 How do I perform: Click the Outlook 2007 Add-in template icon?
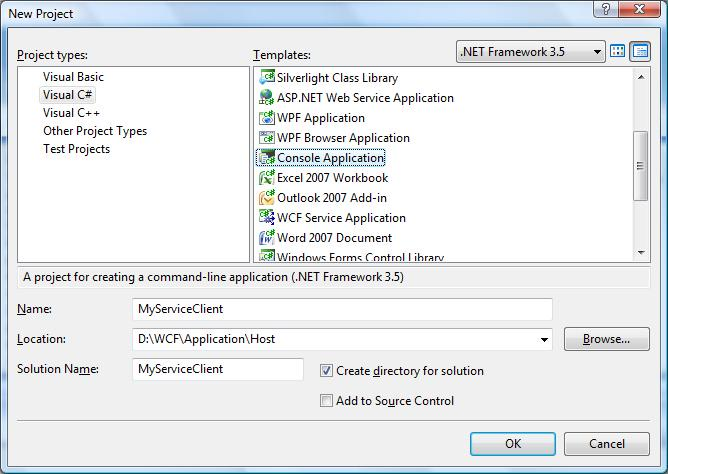click(266, 198)
